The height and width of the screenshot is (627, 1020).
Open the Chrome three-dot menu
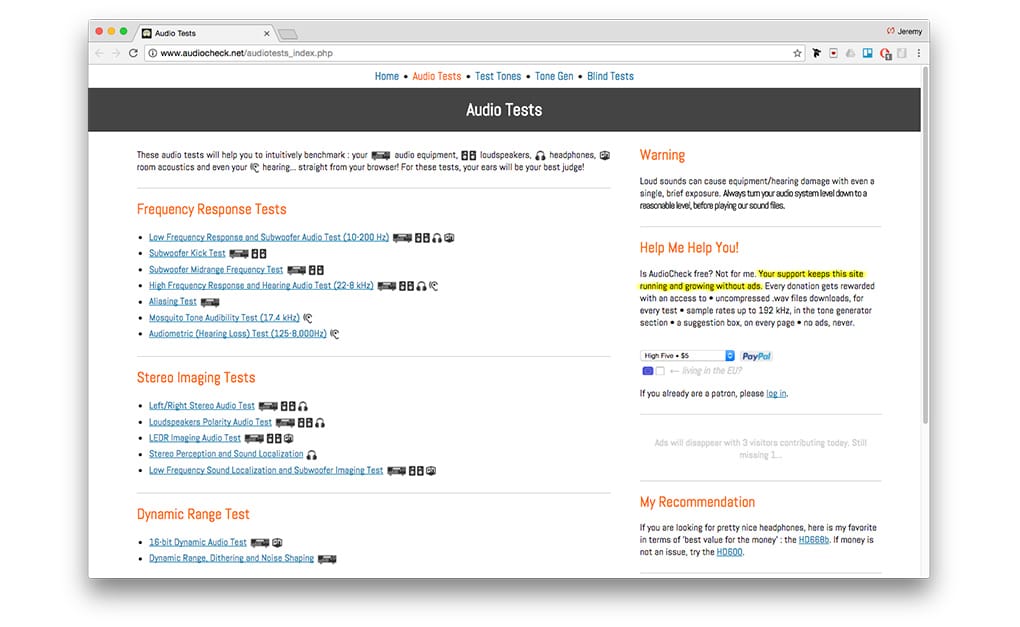(x=918, y=53)
